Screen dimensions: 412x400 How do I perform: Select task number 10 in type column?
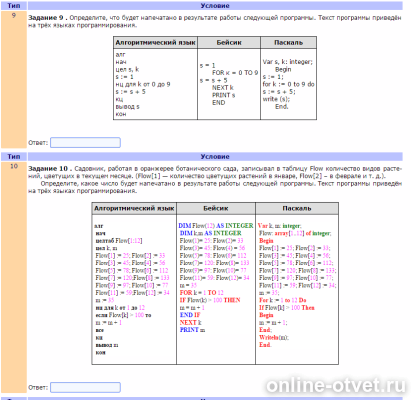(x=14, y=166)
